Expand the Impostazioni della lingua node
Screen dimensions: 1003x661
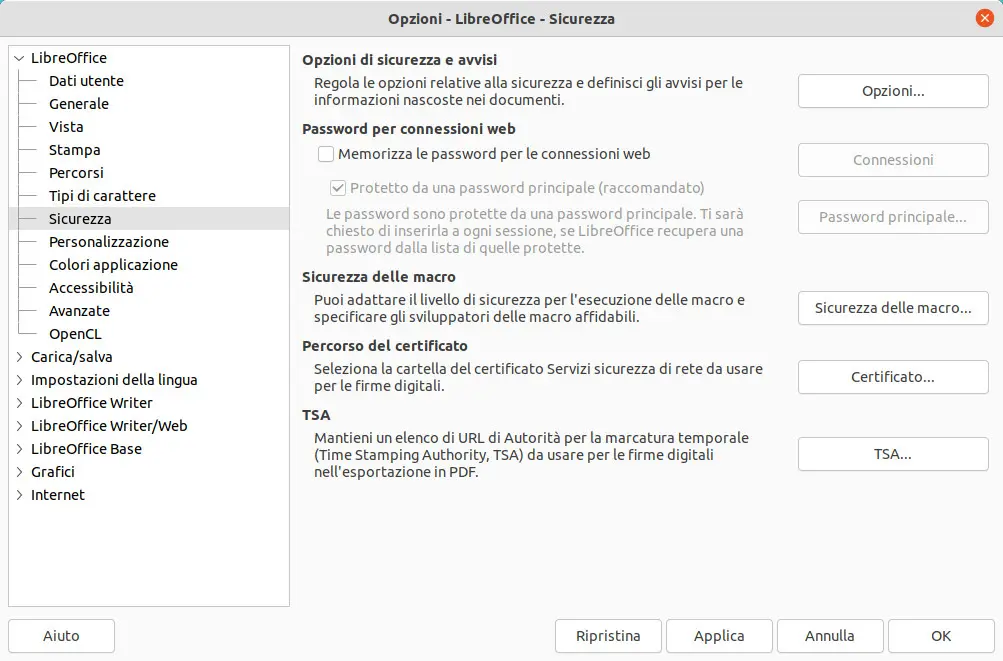[x=19, y=380]
